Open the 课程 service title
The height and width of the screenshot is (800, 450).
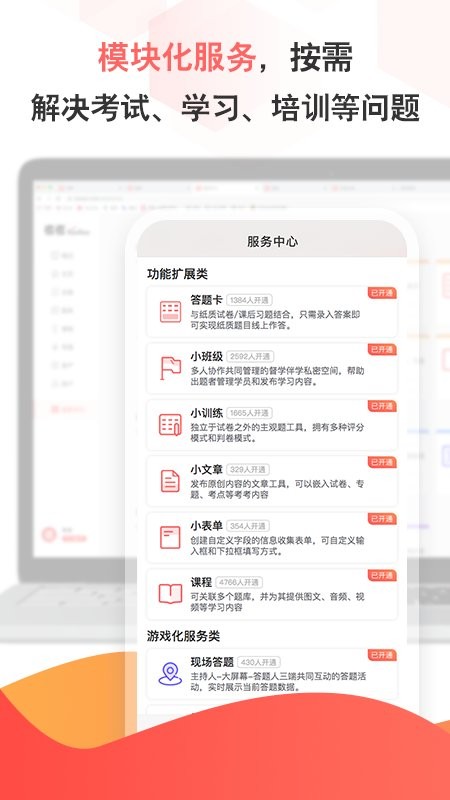click(x=201, y=582)
